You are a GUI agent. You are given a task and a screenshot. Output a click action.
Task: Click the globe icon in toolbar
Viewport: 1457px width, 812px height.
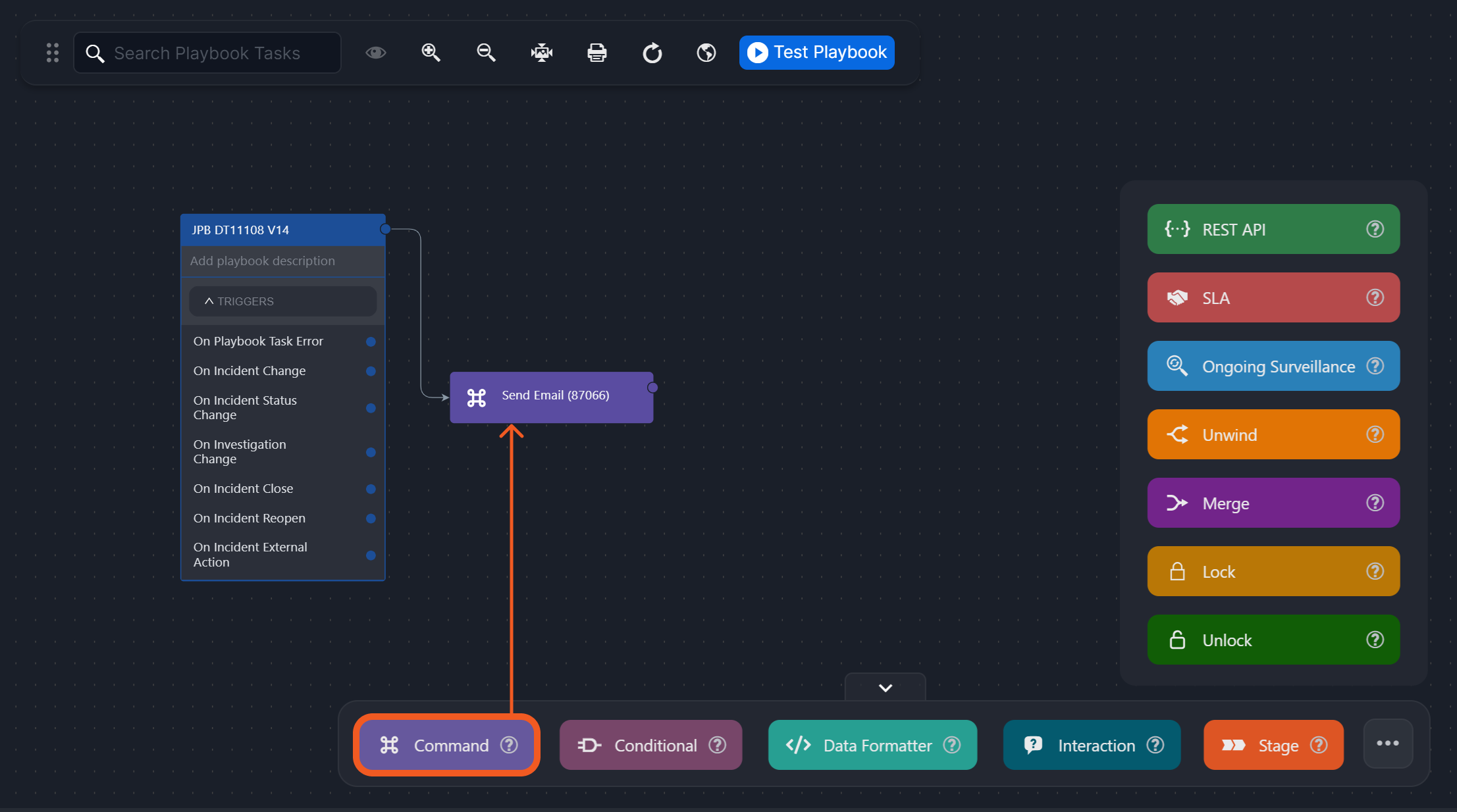(706, 53)
